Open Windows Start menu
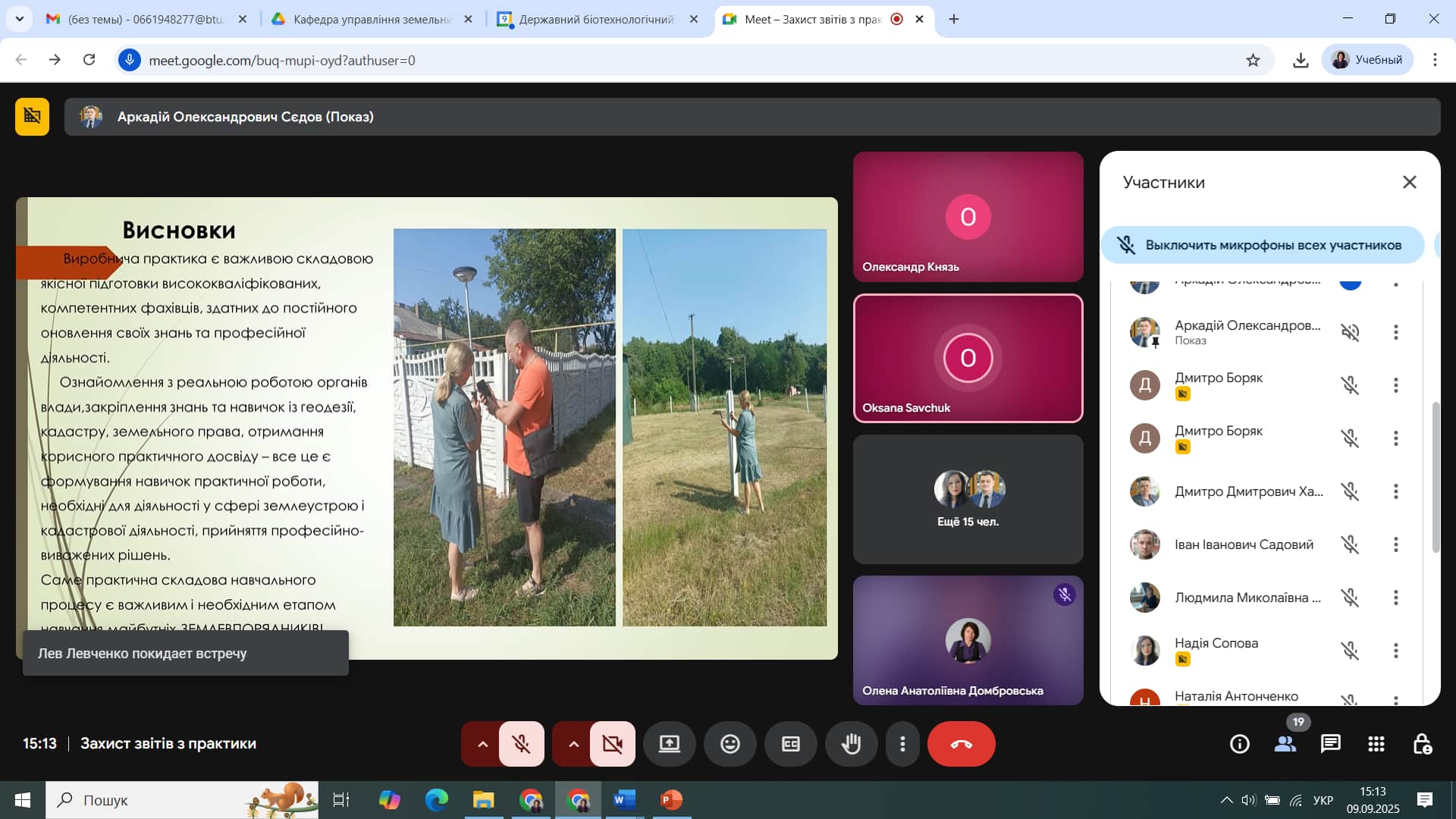 (x=23, y=800)
